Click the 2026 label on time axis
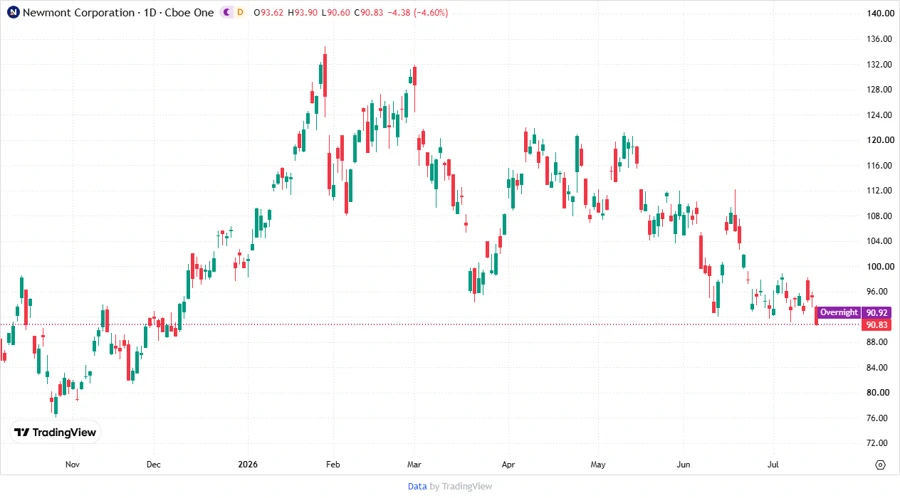This screenshot has height=498, width=900. [248, 464]
